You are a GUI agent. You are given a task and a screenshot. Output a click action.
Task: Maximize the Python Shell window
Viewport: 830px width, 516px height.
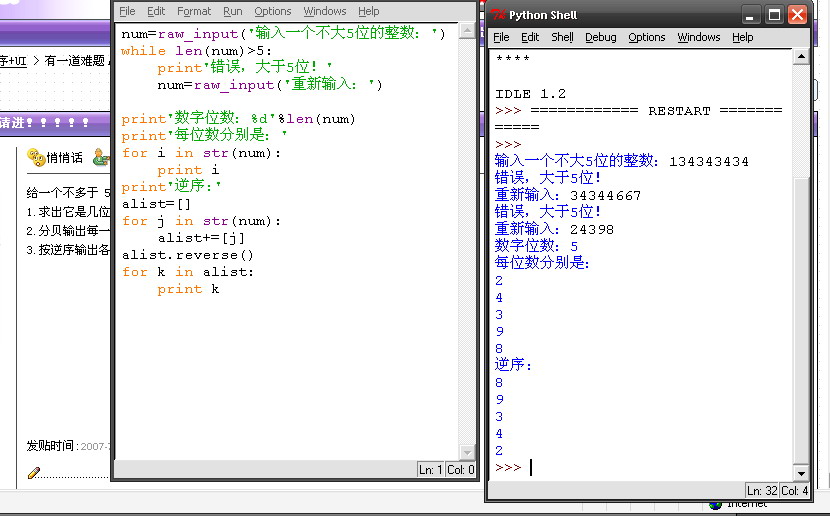774,15
